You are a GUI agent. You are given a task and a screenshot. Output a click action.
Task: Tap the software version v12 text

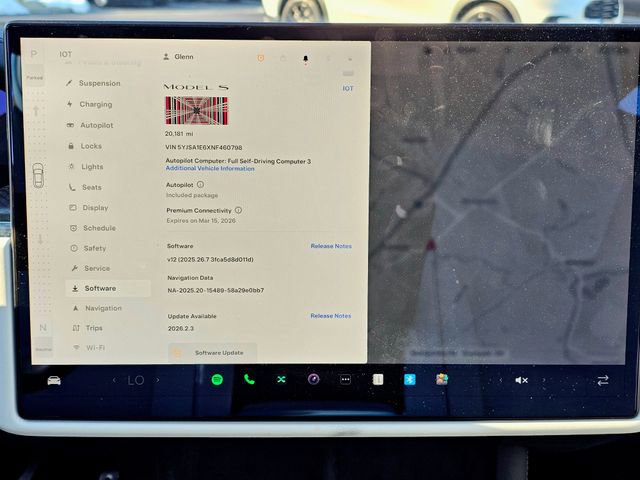[210, 260]
